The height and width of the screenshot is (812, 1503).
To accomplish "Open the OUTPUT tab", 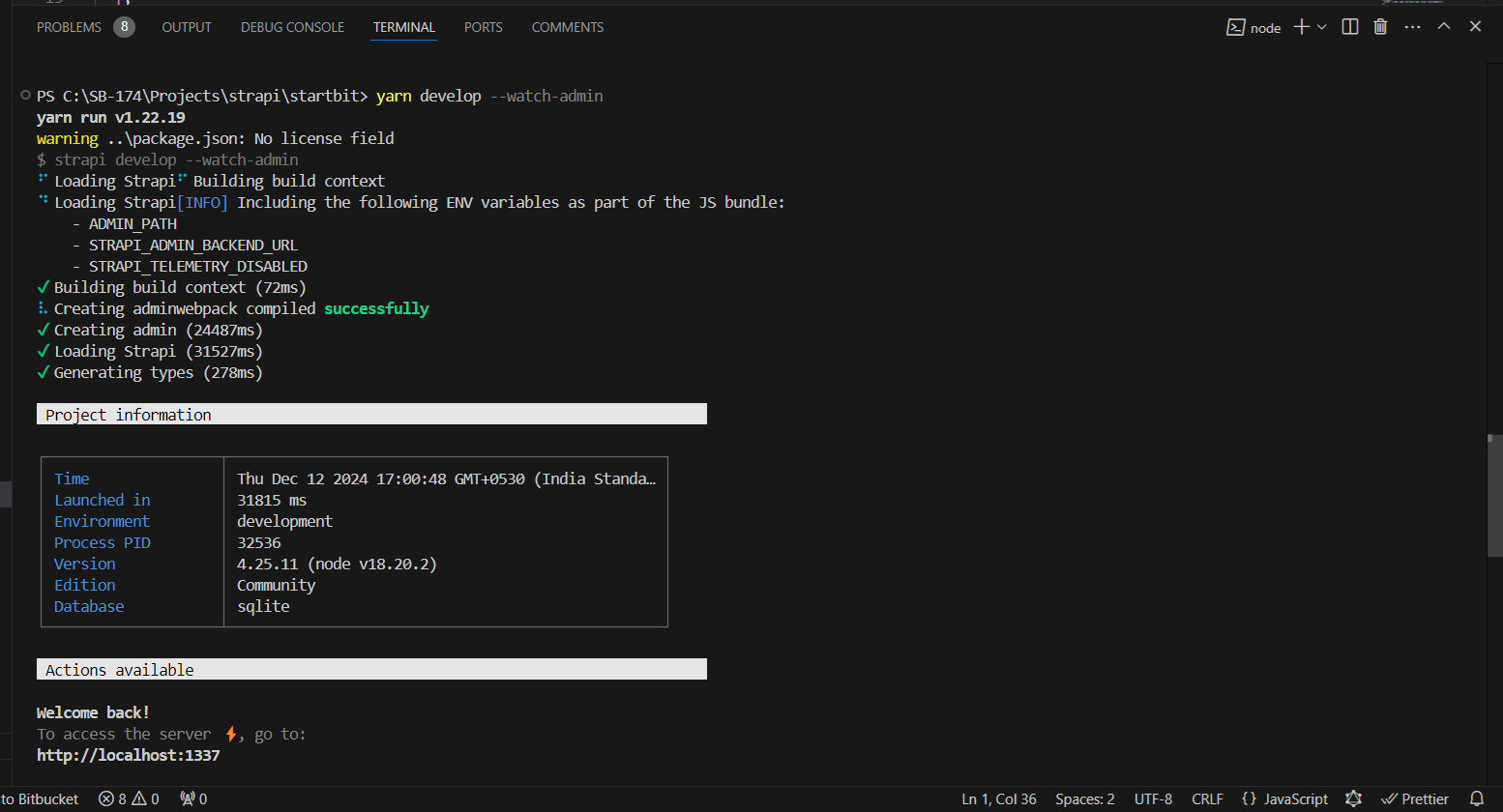I will point(187,27).
